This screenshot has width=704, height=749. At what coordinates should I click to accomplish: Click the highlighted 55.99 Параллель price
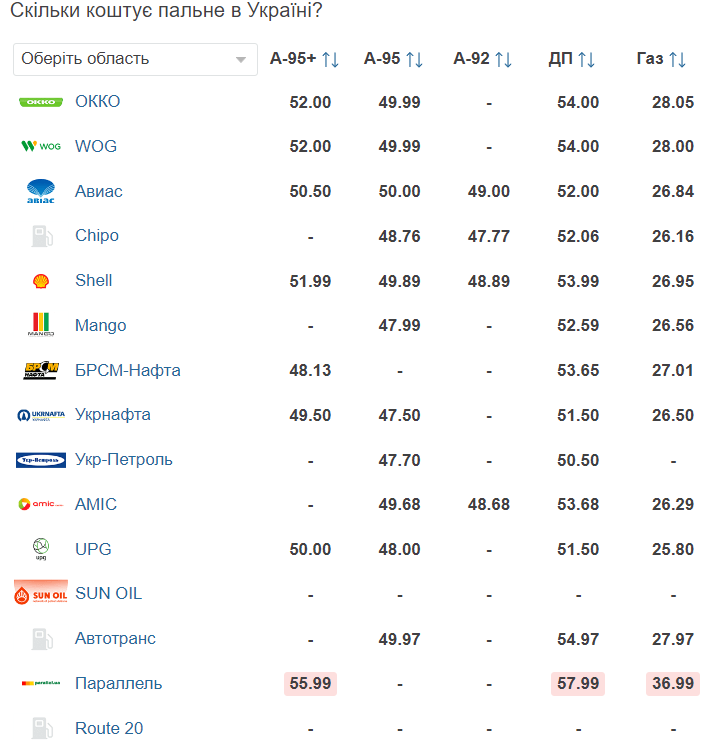pos(310,684)
